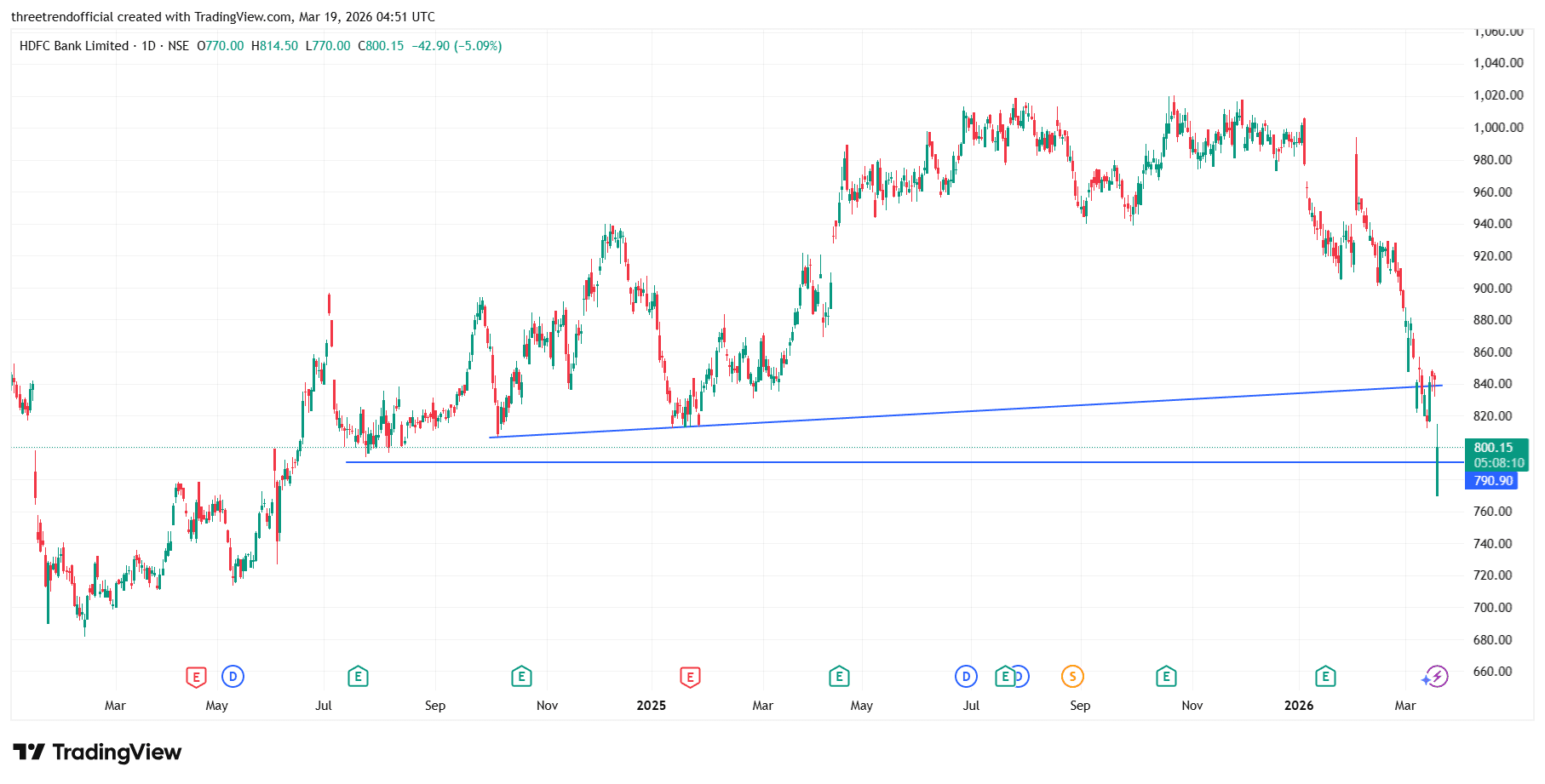Click the low value L770.00
The height and width of the screenshot is (784, 1545).
(328, 46)
